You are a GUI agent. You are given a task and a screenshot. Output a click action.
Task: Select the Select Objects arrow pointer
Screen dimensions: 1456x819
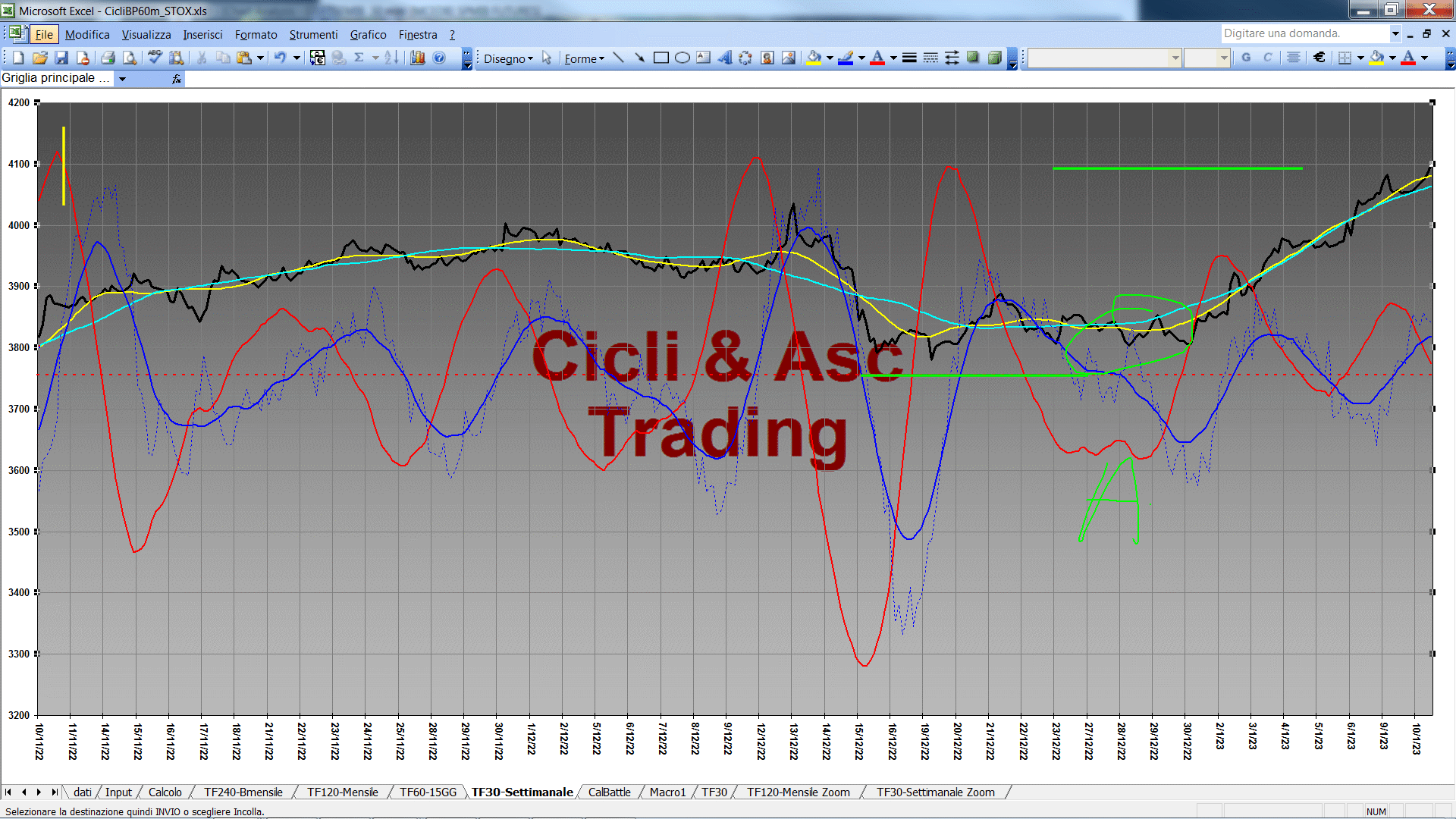(547, 58)
